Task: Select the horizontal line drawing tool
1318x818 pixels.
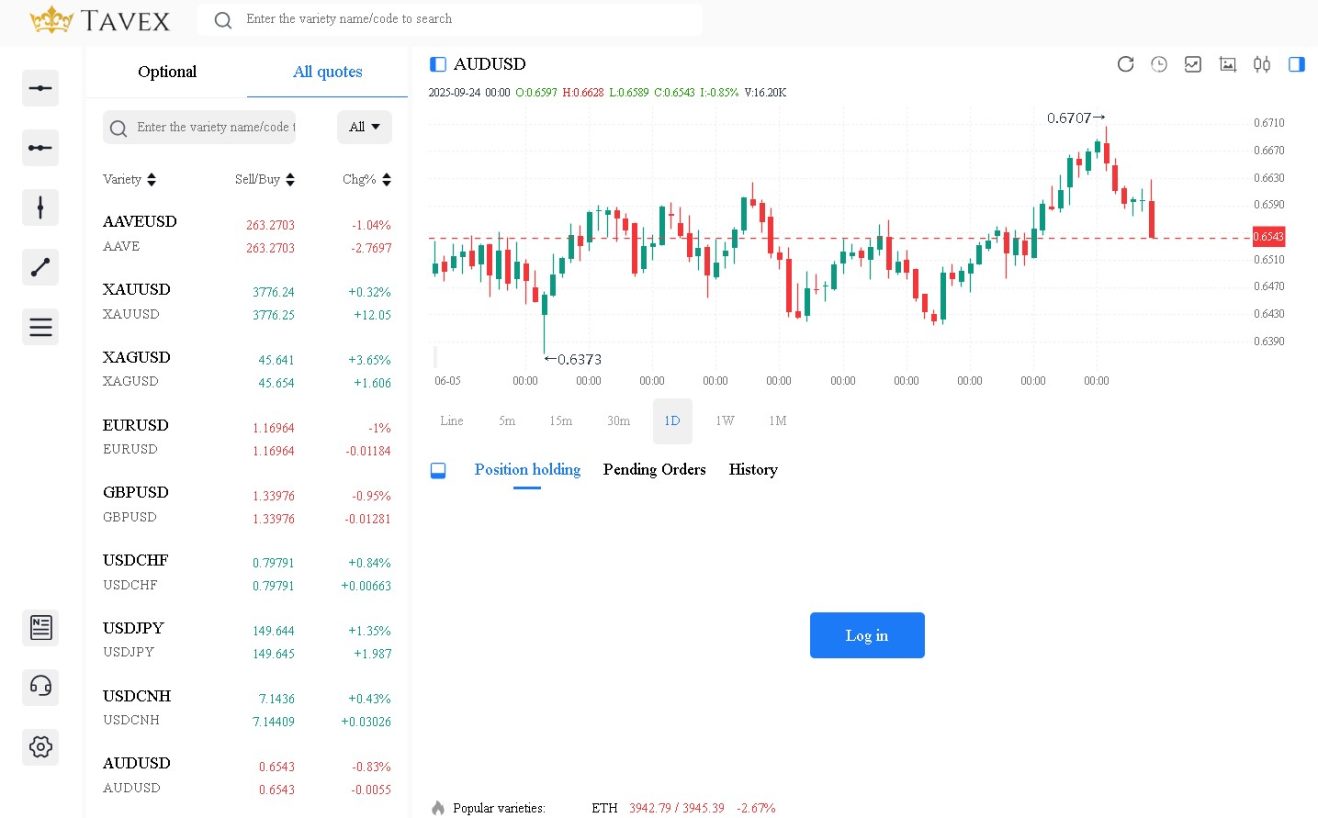Action: [x=40, y=89]
